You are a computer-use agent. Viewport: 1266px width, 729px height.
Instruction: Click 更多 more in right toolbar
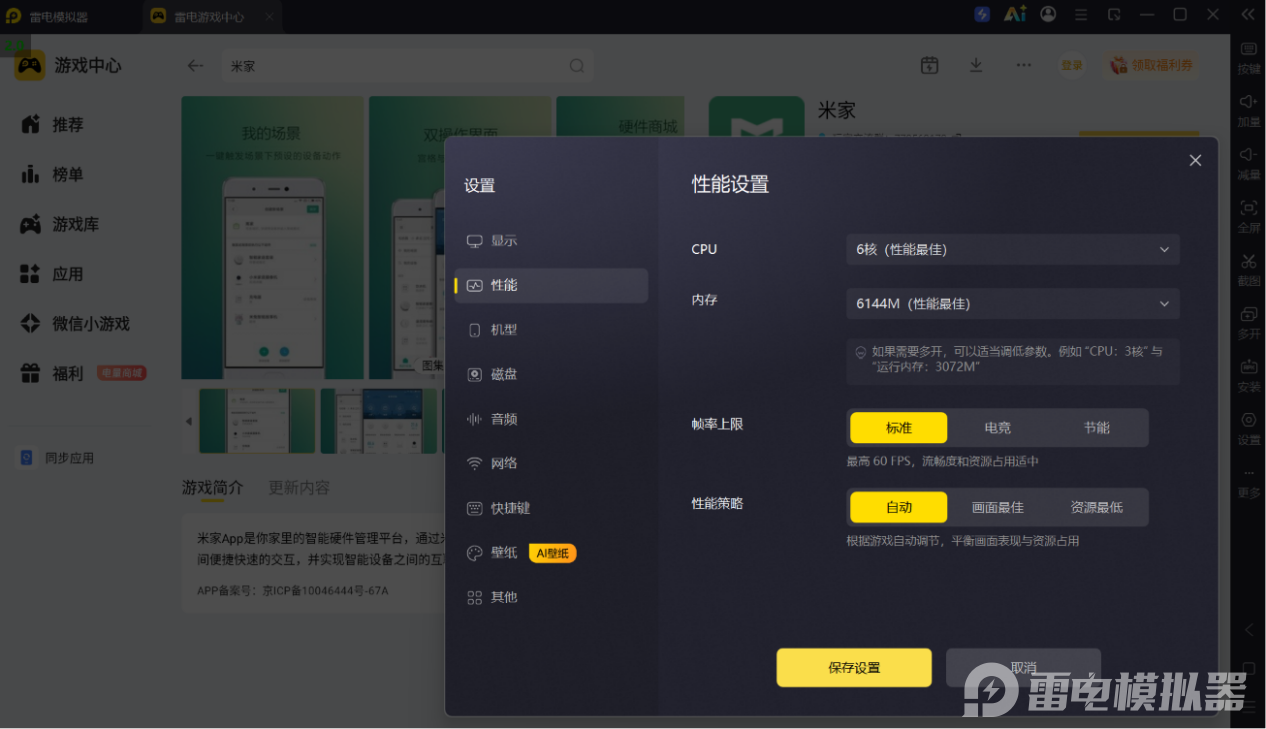1249,482
